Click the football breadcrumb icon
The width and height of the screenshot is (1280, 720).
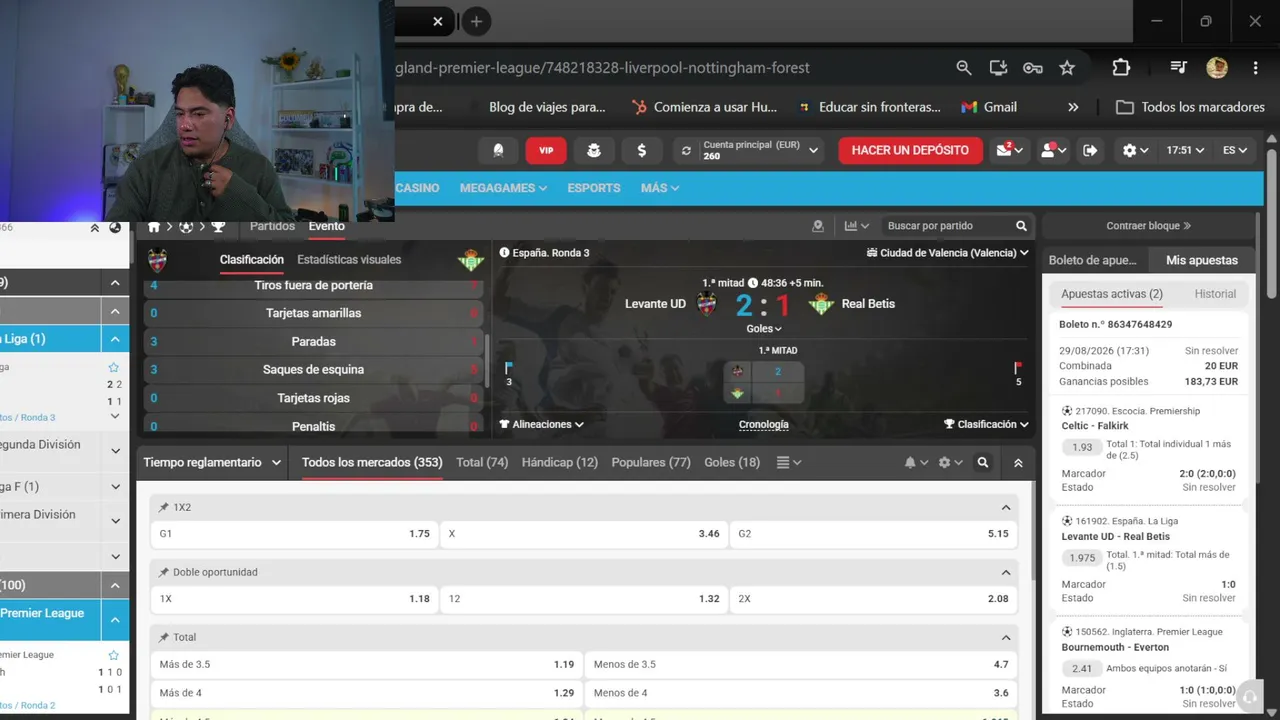point(186,227)
